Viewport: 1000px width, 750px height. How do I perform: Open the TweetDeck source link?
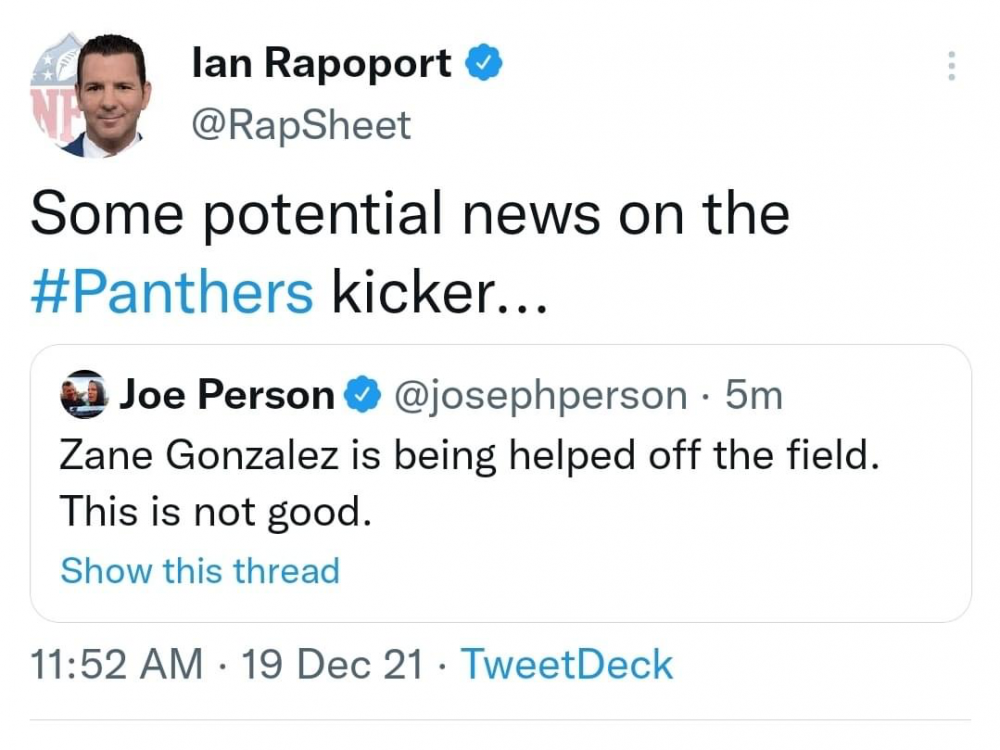tap(566, 665)
